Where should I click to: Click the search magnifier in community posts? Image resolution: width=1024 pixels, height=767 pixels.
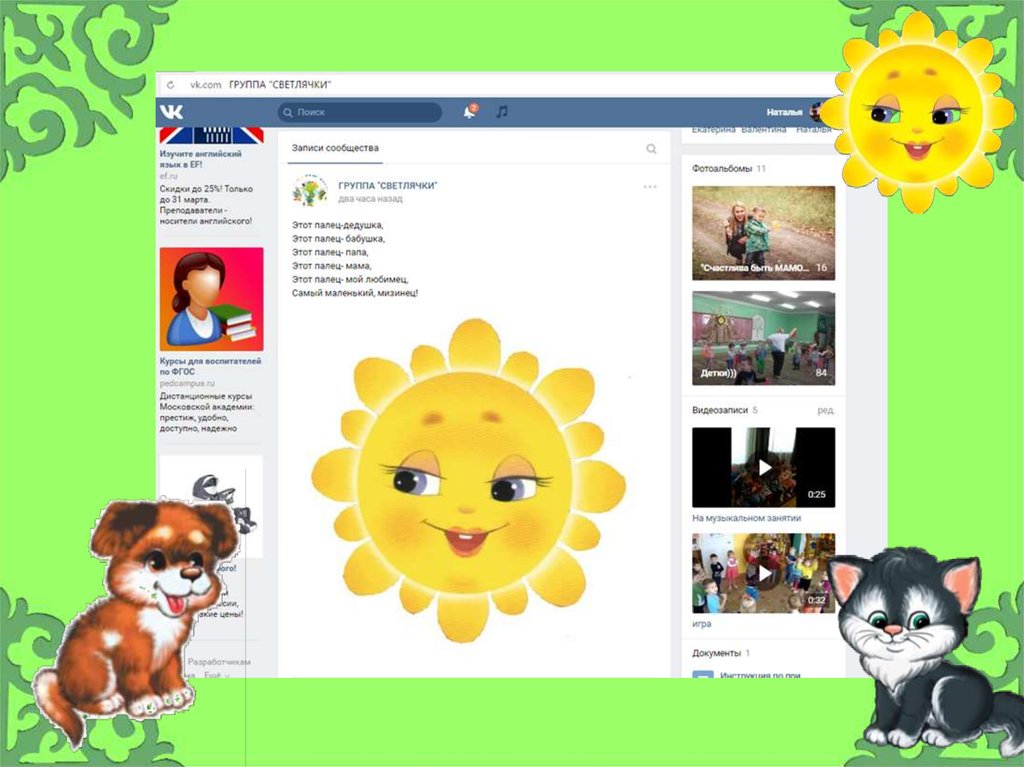pyautogui.click(x=651, y=149)
